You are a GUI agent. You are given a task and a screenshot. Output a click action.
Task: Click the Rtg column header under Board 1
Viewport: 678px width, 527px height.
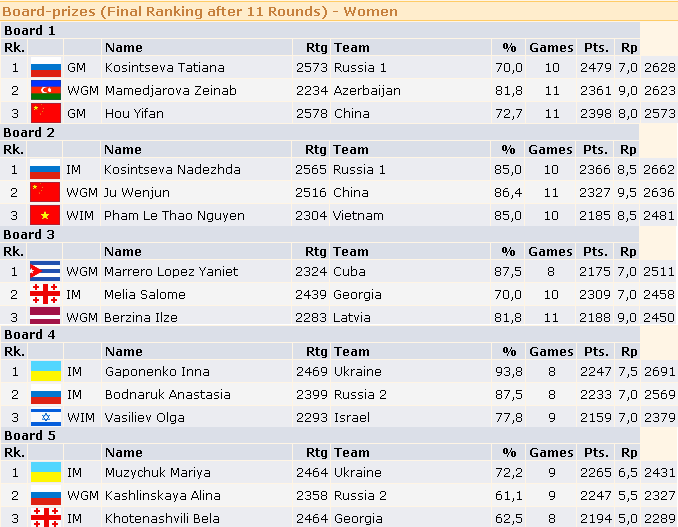(316, 48)
